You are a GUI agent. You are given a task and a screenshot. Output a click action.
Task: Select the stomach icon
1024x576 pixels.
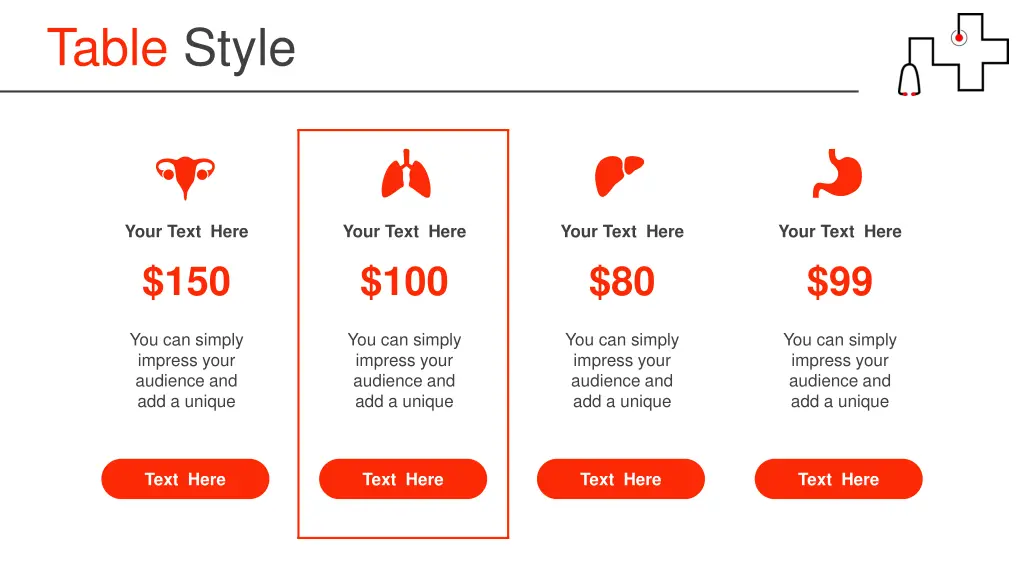pyautogui.click(x=837, y=173)
